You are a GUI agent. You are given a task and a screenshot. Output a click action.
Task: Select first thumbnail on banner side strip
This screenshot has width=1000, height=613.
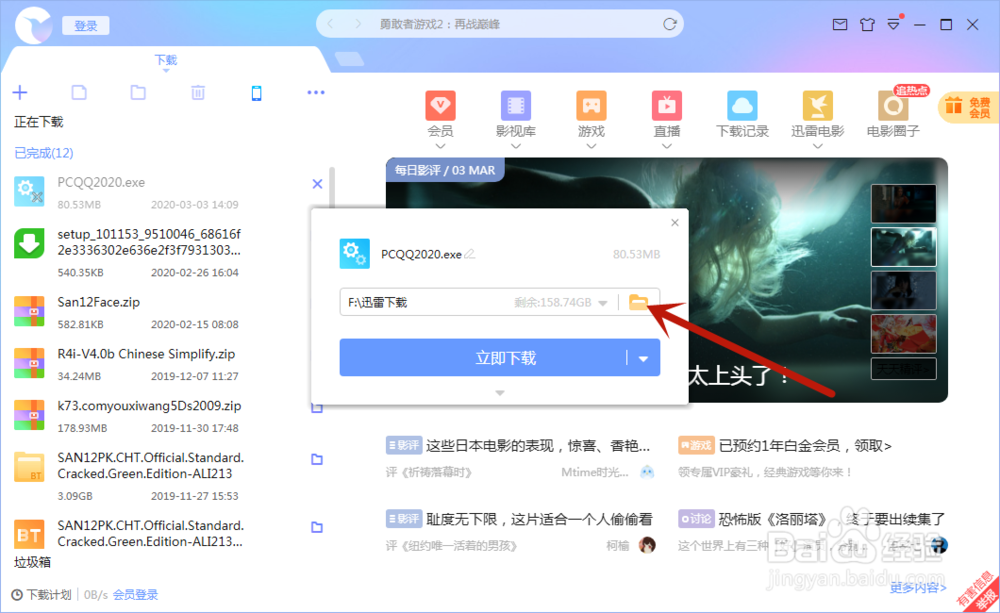point(904,203)
